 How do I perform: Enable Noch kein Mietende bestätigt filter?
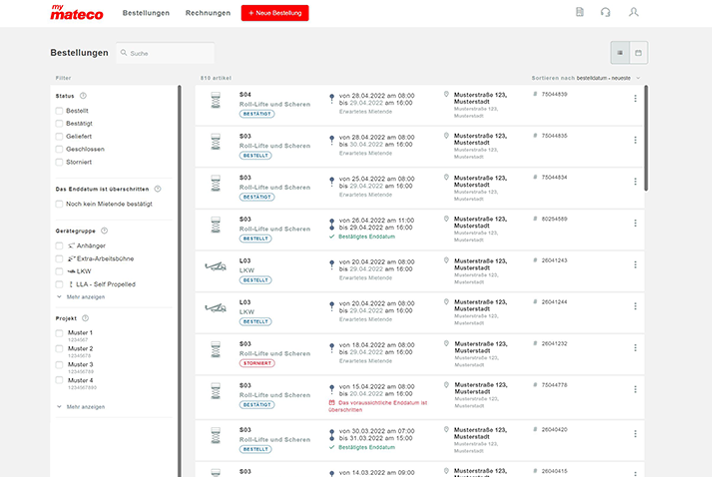point(59,204)
